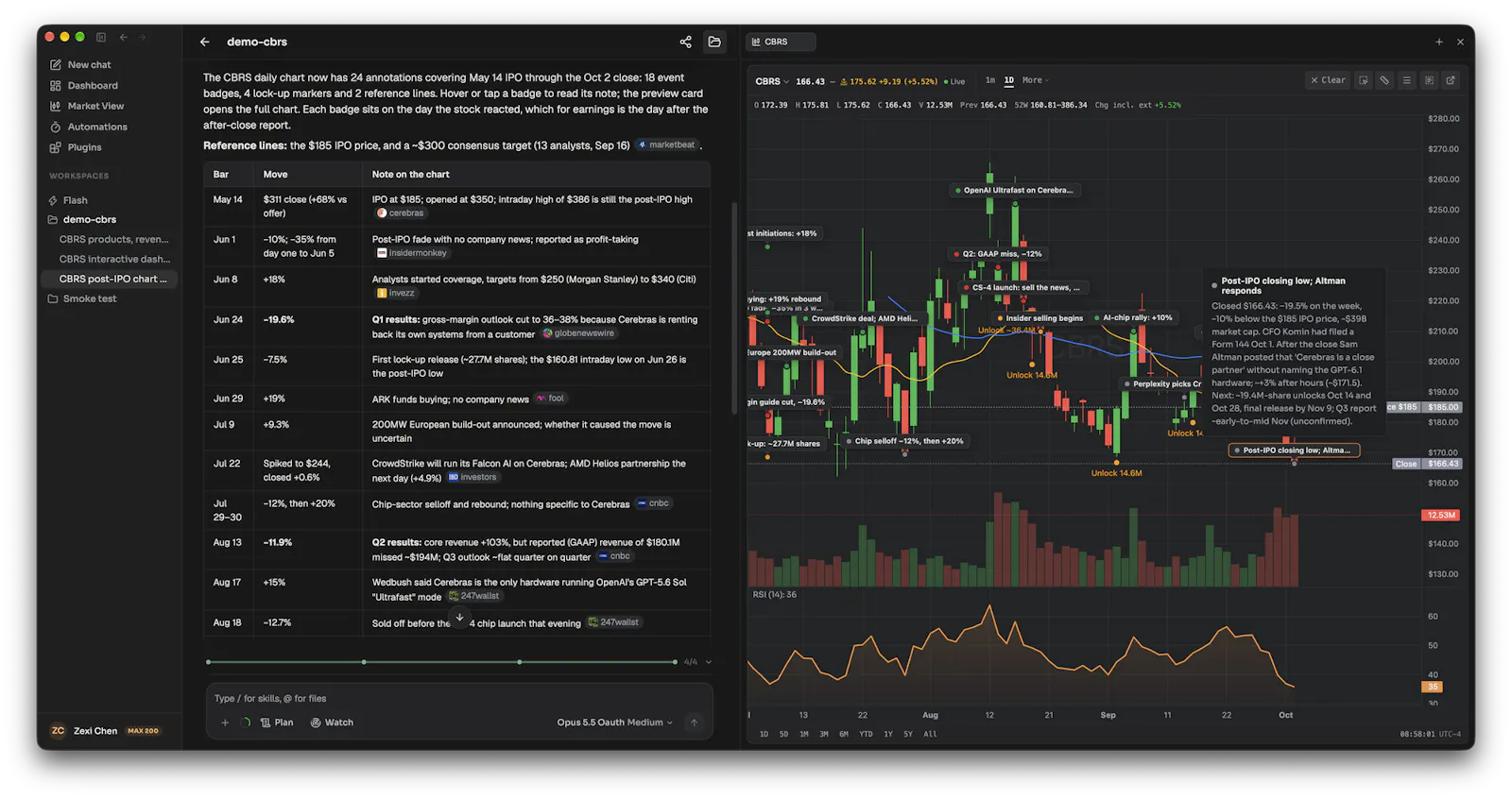Clear chart annotations with Clear button
This screenshot has width=1512, height=799.
[1328, 81]
